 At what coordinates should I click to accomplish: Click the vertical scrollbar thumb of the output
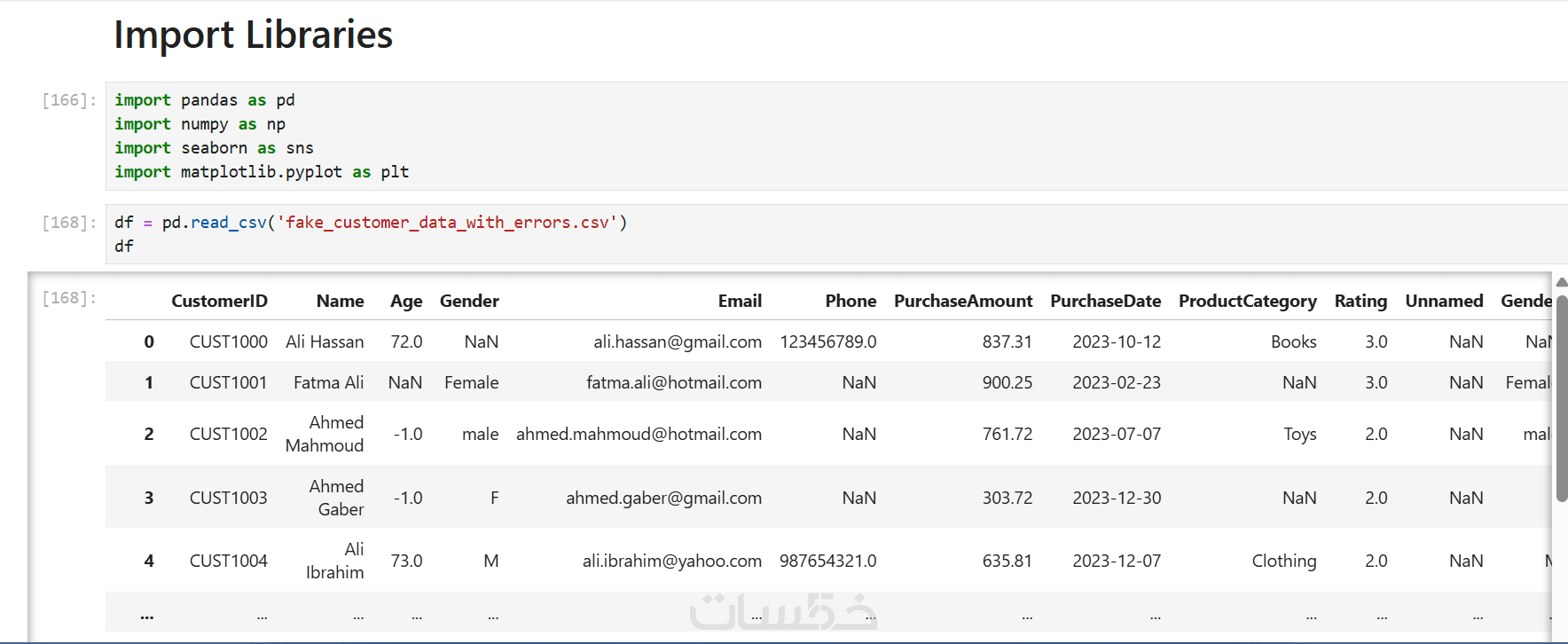pyautogui.click(x=1561, y=399)
